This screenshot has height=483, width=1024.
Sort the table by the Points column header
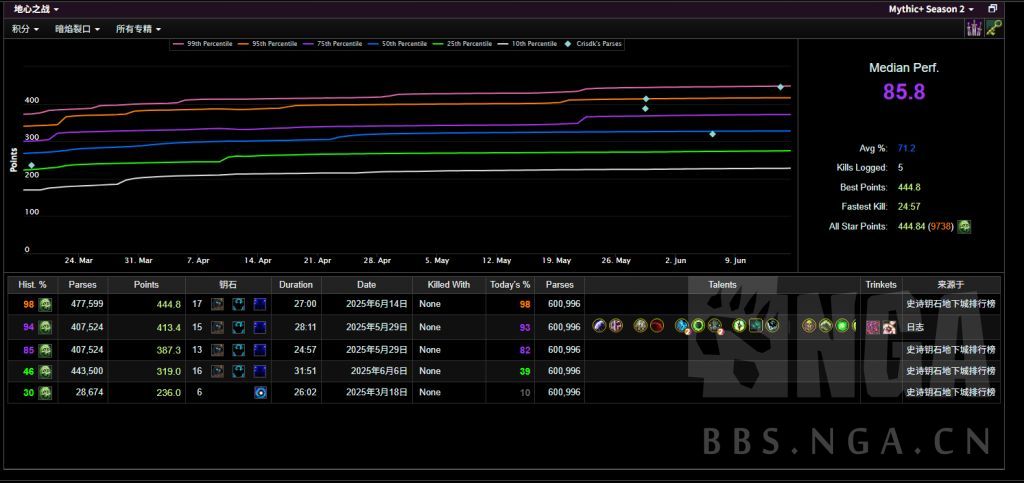(147, 285)
